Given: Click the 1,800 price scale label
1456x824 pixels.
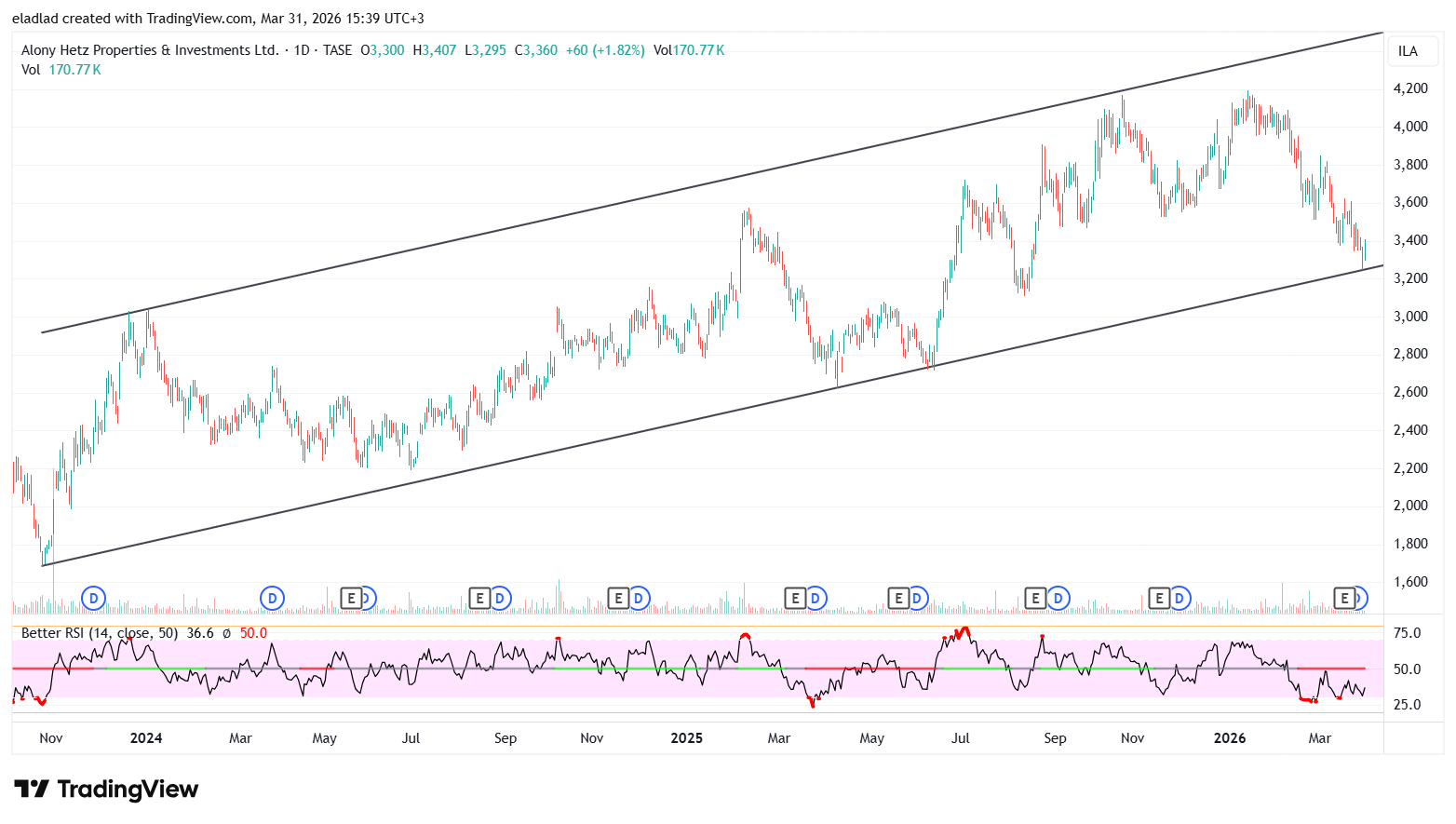Looking at the screenshot, I should [x=1410, y=544].
